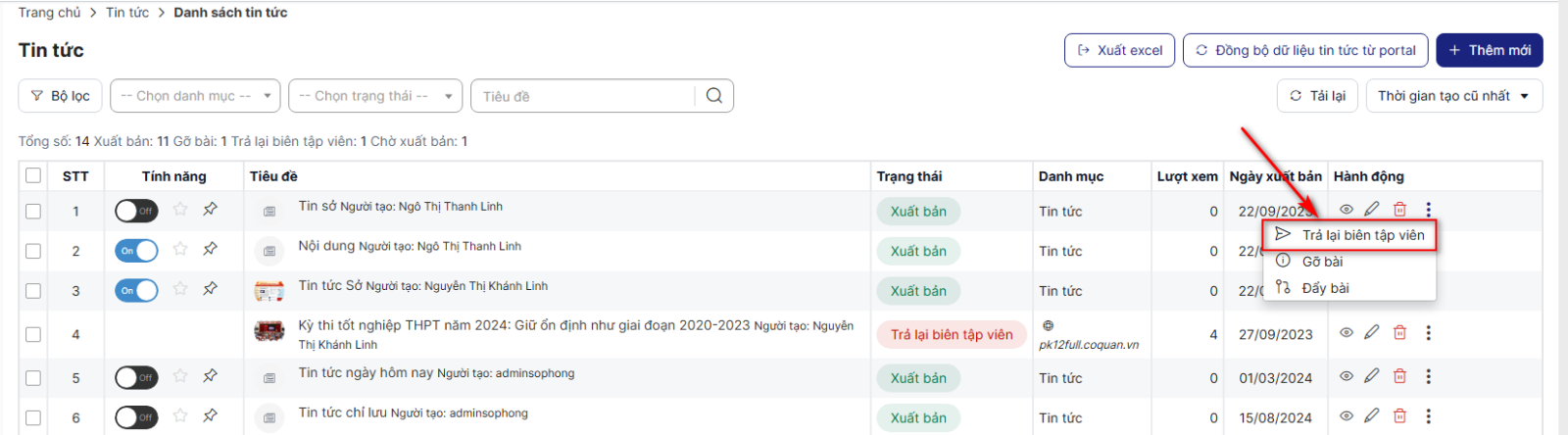Open the "Chọn danh mục" dropdown

tap(196, 96)
